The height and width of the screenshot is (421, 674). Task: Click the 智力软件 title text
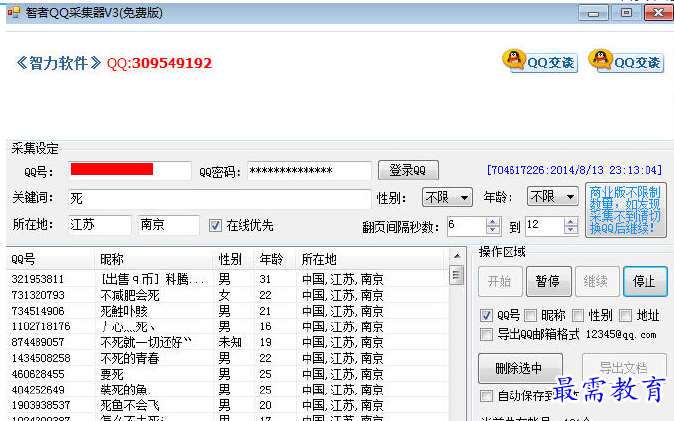[59, 63]
